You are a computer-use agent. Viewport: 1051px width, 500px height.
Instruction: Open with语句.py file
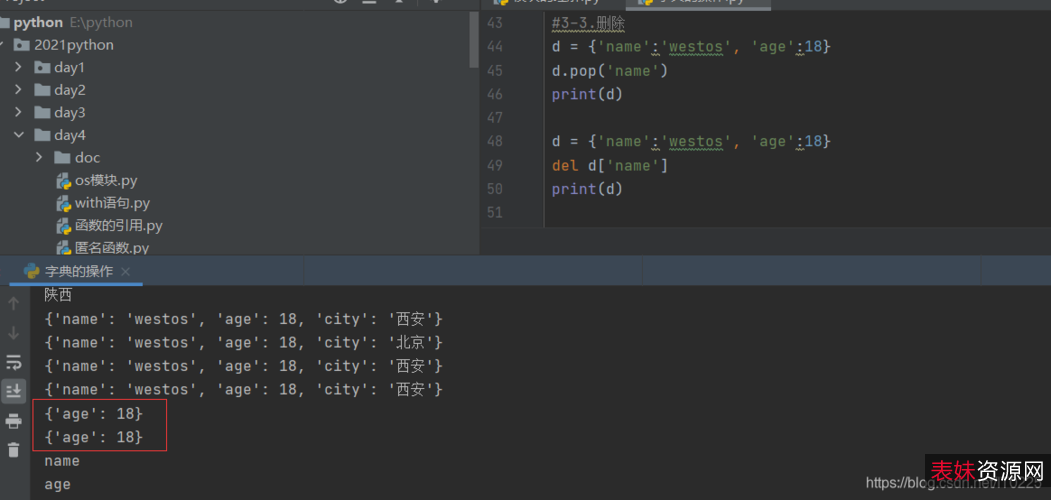[111, 203]
